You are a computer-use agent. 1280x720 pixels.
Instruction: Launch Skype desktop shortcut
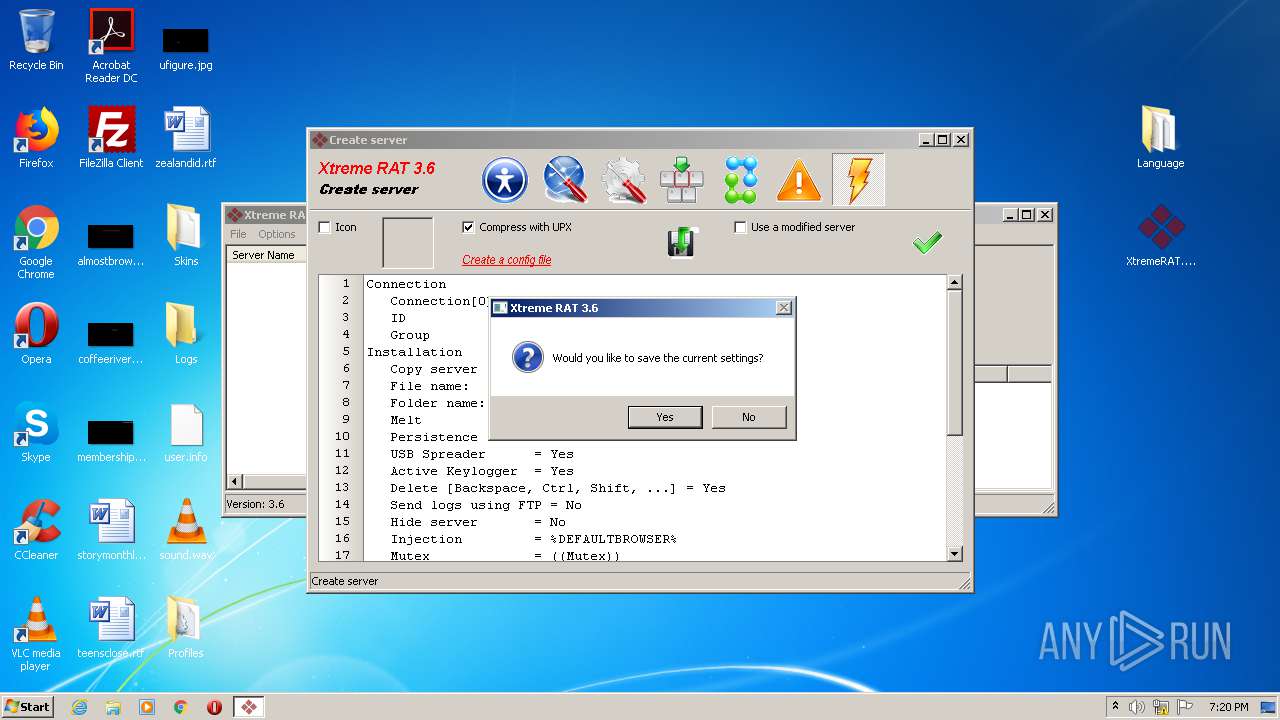(x=36, y=432)
